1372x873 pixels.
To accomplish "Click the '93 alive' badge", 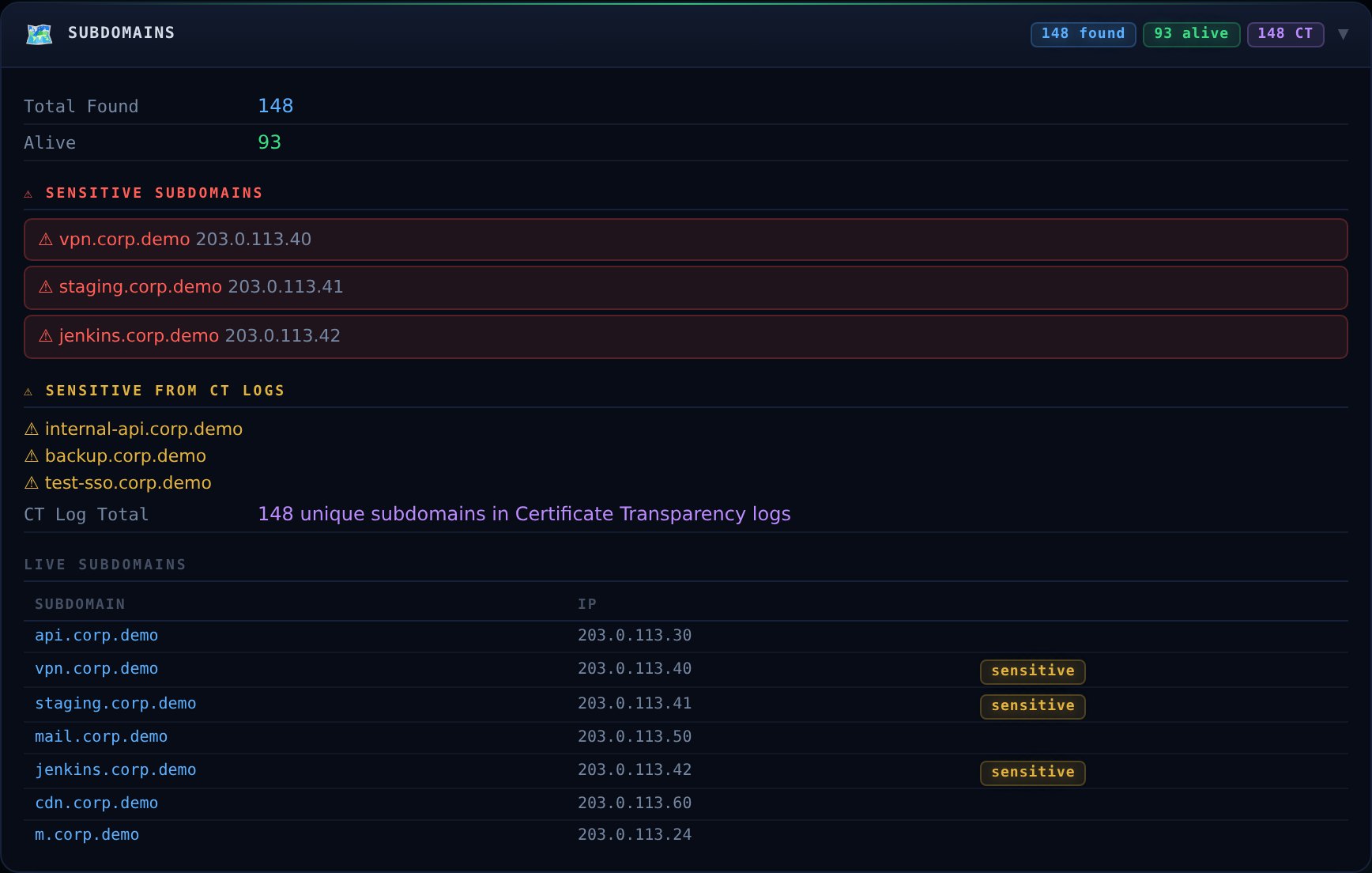I will [x=1191, y=34].
